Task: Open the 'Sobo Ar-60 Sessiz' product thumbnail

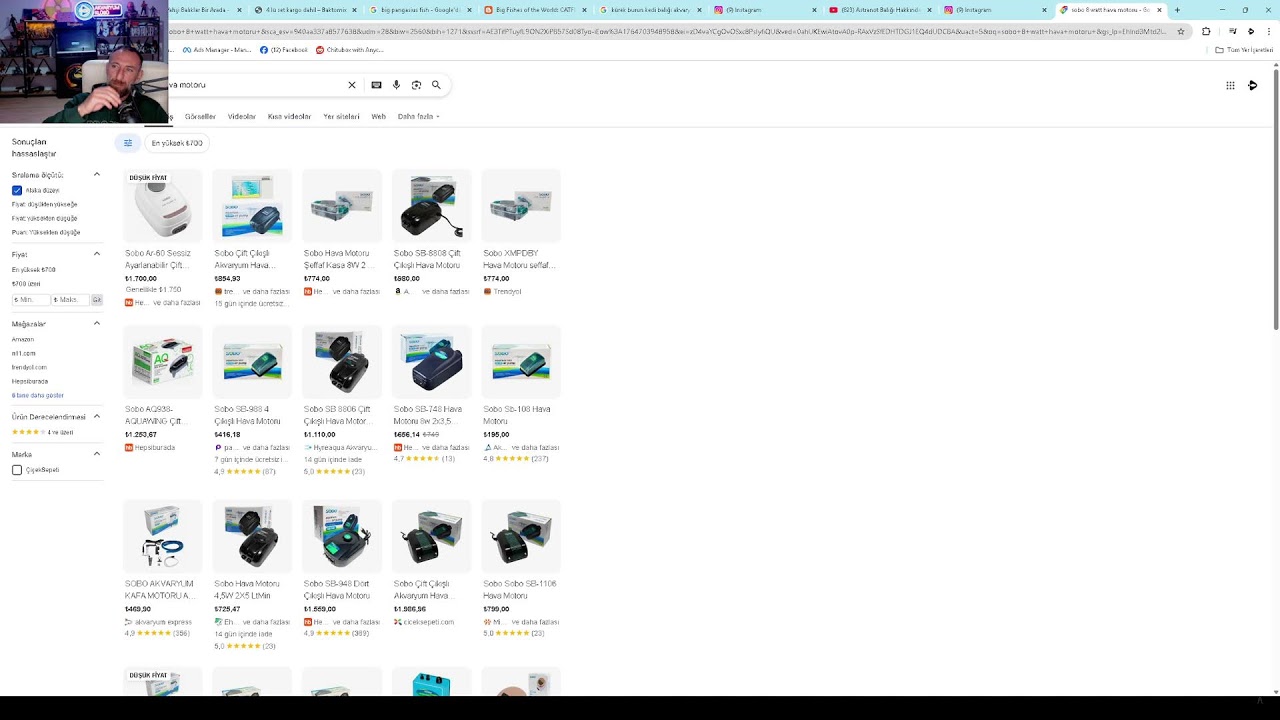Action: (162, 206)
